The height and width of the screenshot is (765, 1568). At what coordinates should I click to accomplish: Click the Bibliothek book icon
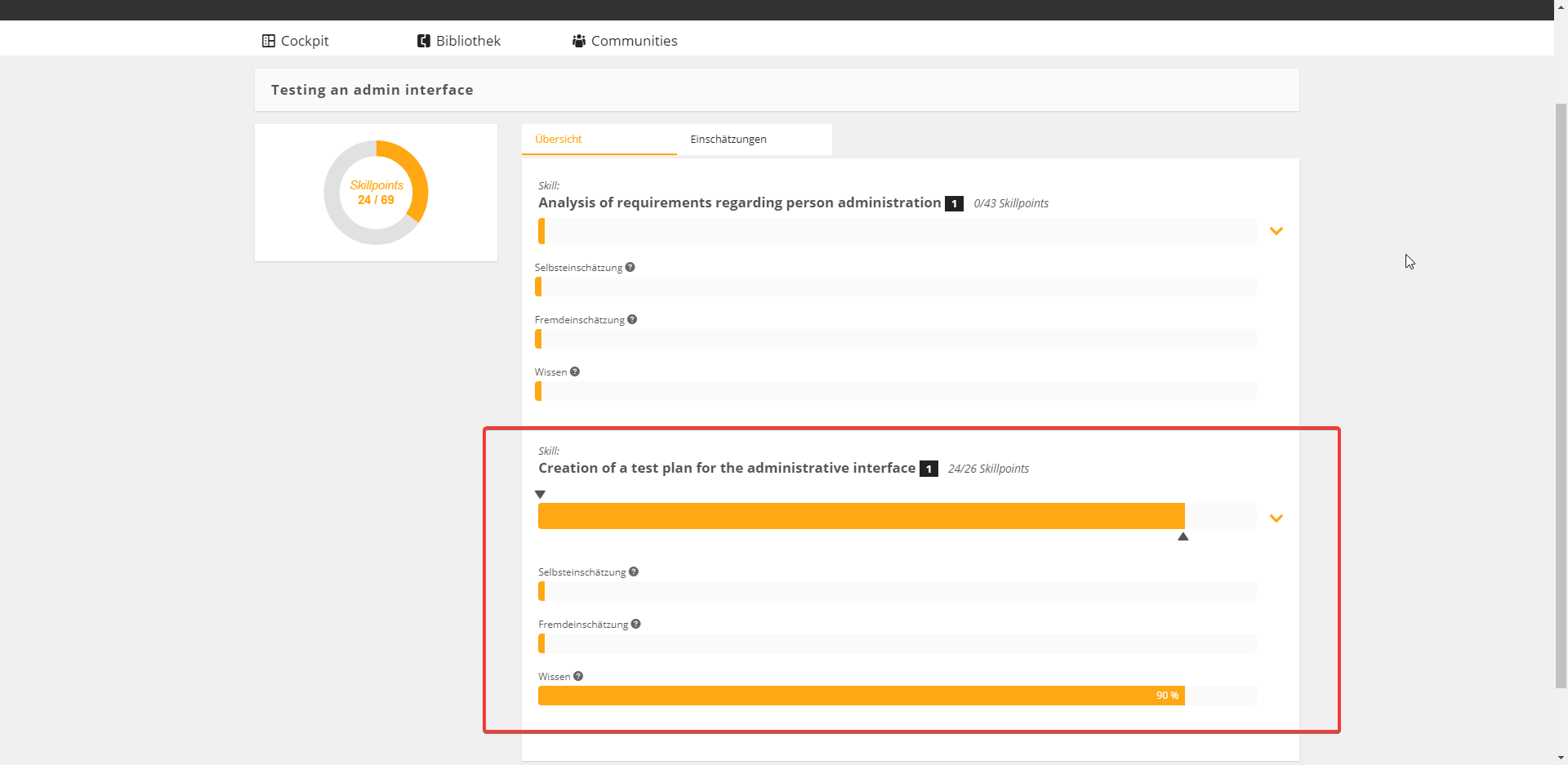(x=423, y=41)
